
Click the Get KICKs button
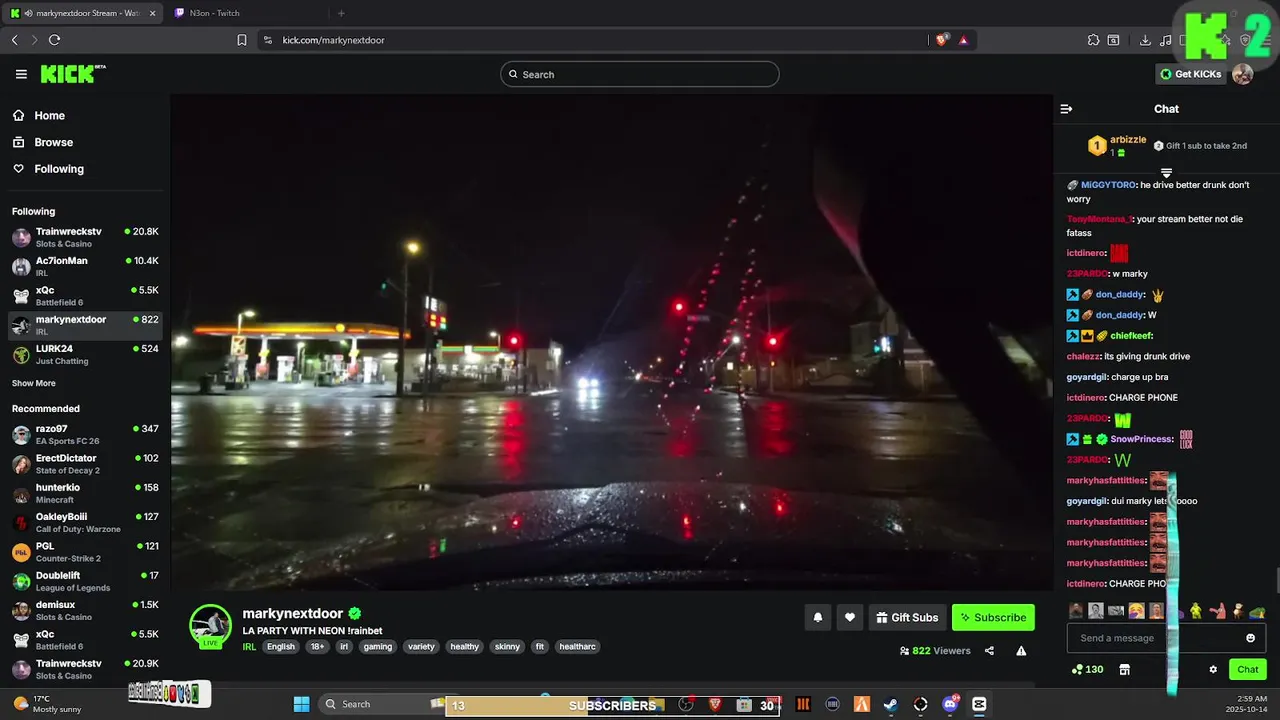tap(1190, 74)
